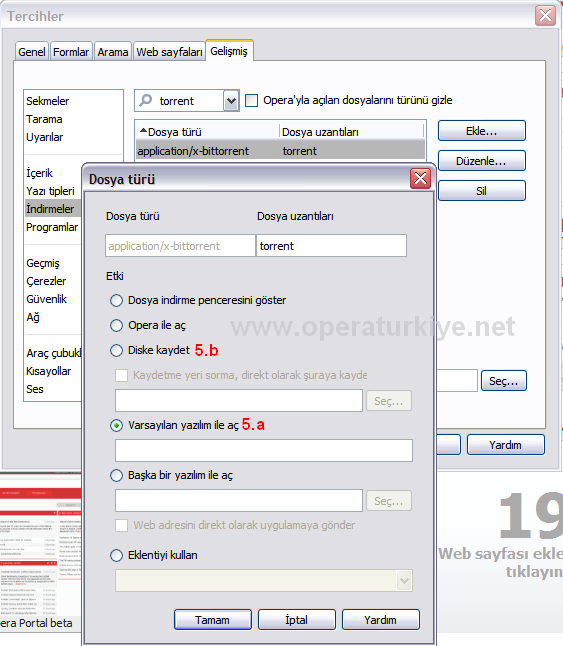Open the torrent search dropdown arrow
Image resolution: width=563 pixels, height=646 pixels.
point(231,101)
